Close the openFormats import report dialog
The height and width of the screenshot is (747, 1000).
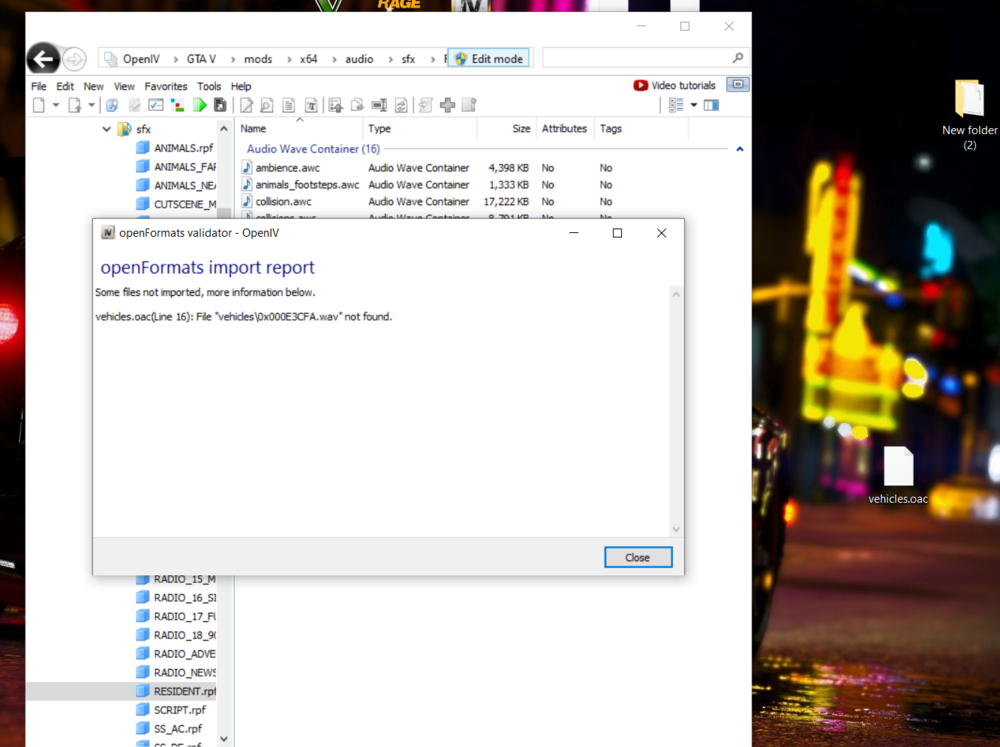638,557
